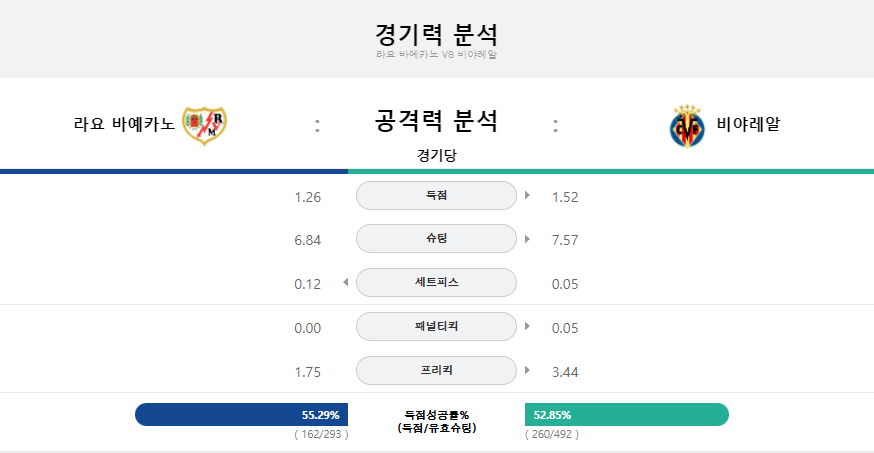Click the arrow left of 세트피스 pill

(346, 282)
